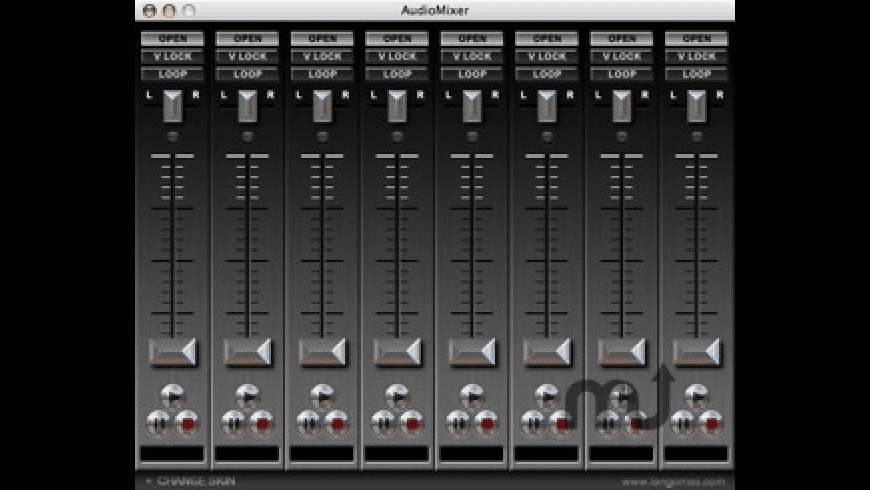Screen dimensions: 870x490
Task: Stop channel 8 playback
Action: point(711,423)
